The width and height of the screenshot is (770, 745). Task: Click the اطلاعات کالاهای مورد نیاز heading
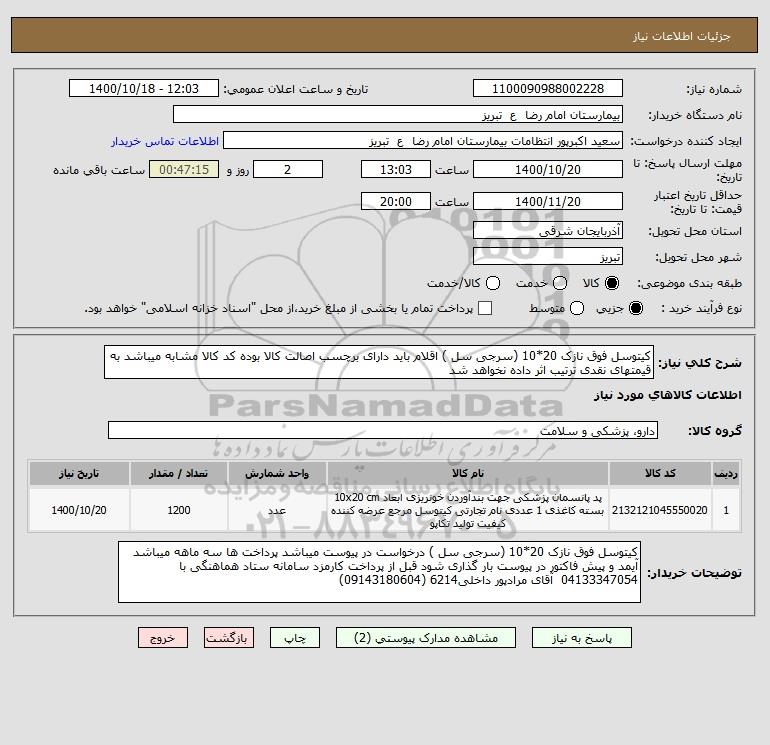667,395
